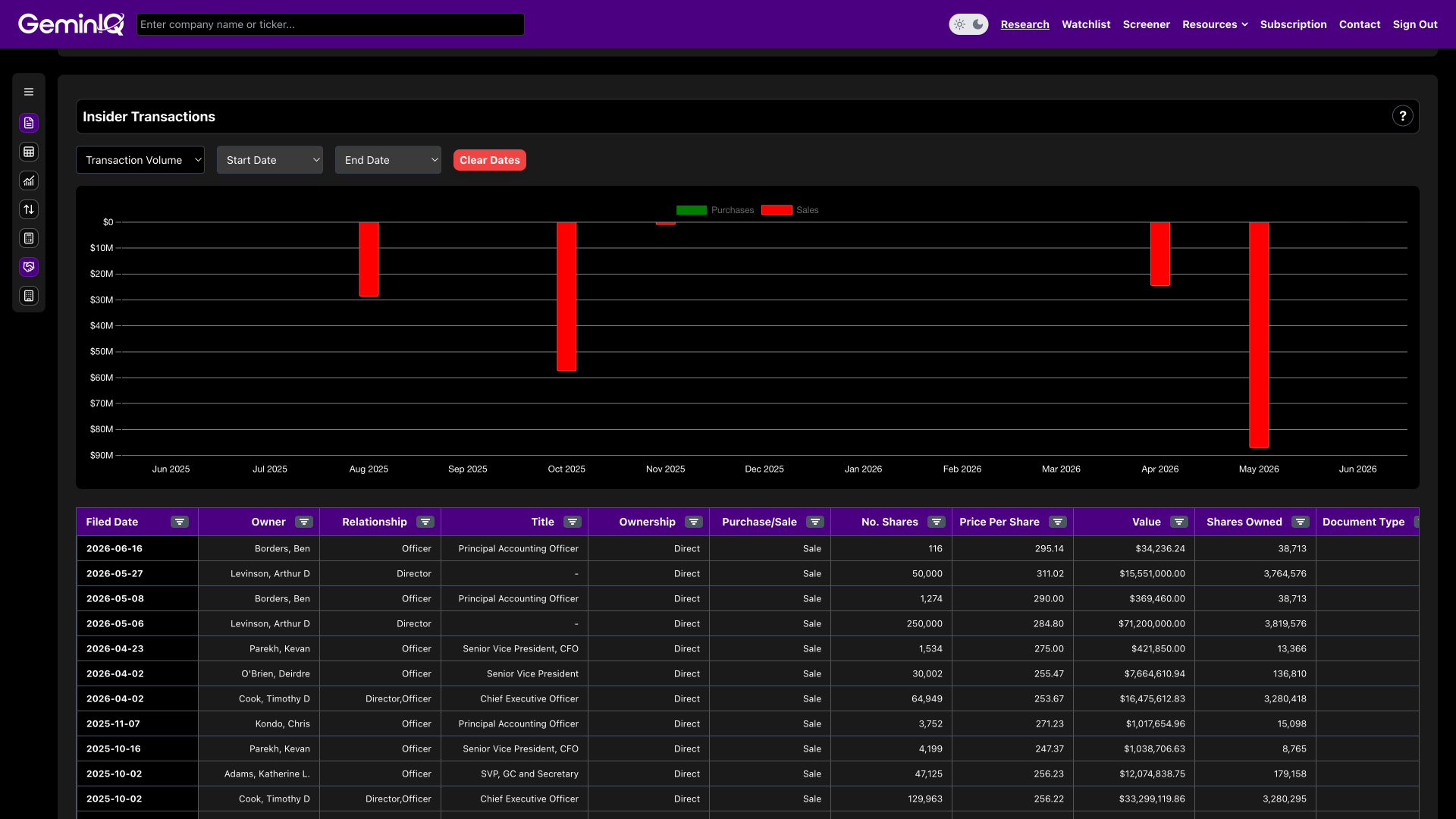The image size is (1456, 819).
Task: Click the 2025-11-07 filed date cell
Action: [137, 723]
